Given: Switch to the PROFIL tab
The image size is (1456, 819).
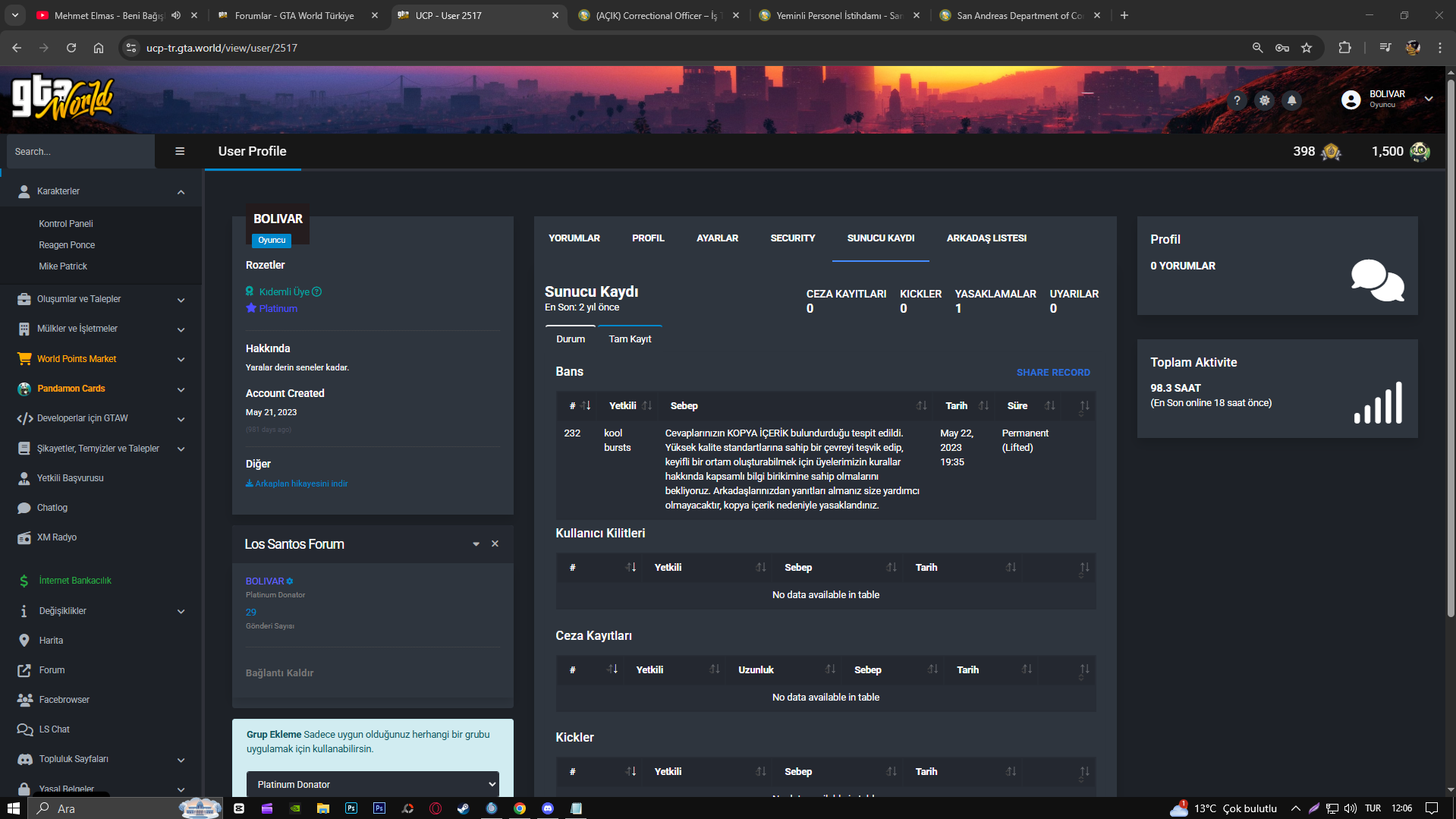Looking at the screenshot, I should [648, 238].
